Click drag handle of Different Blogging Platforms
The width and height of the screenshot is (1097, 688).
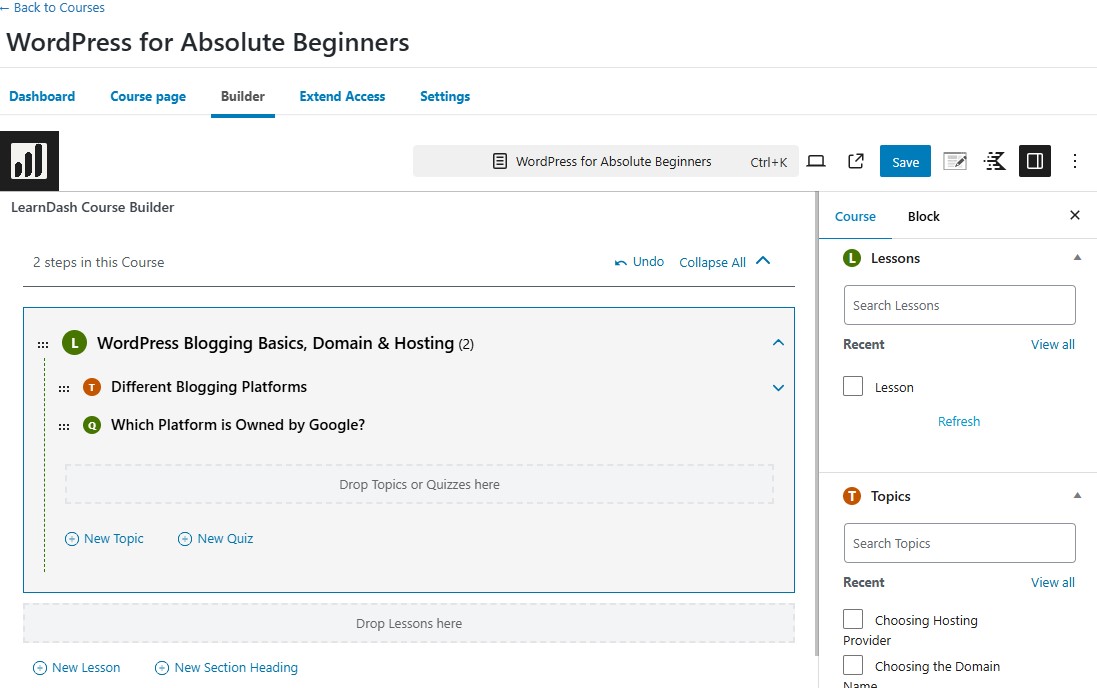click(x=64, y=388)
